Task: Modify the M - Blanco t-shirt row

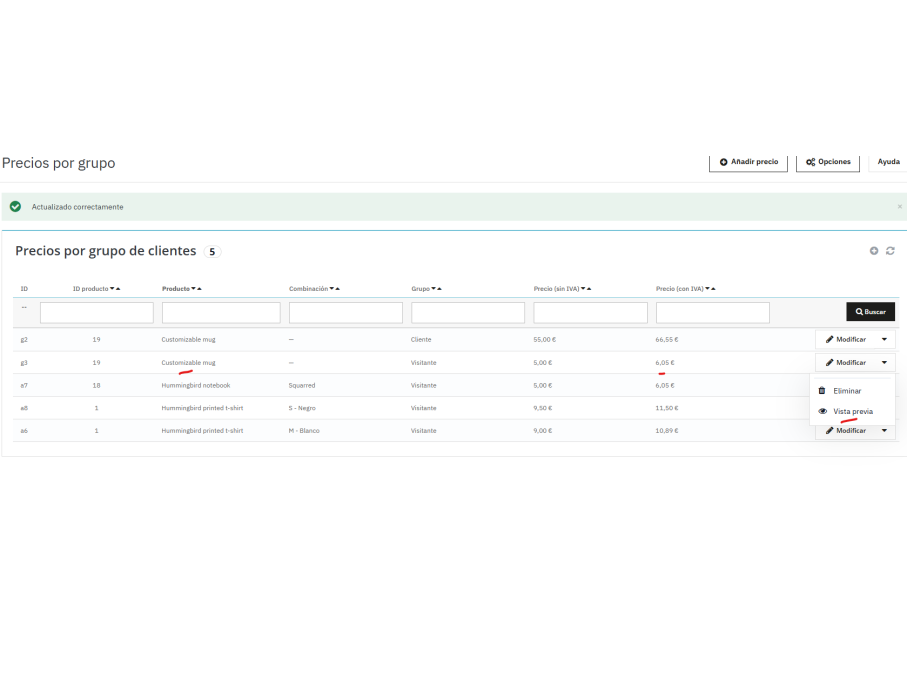Action: coord(845,431)
